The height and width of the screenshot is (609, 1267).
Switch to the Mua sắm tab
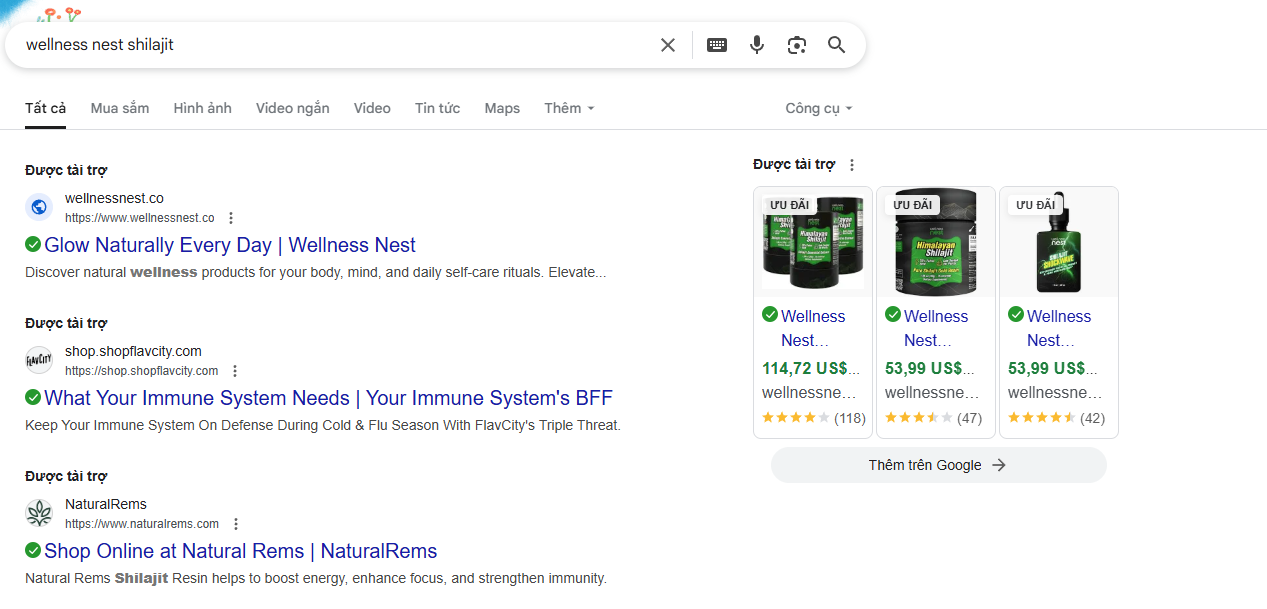[120, 108]
